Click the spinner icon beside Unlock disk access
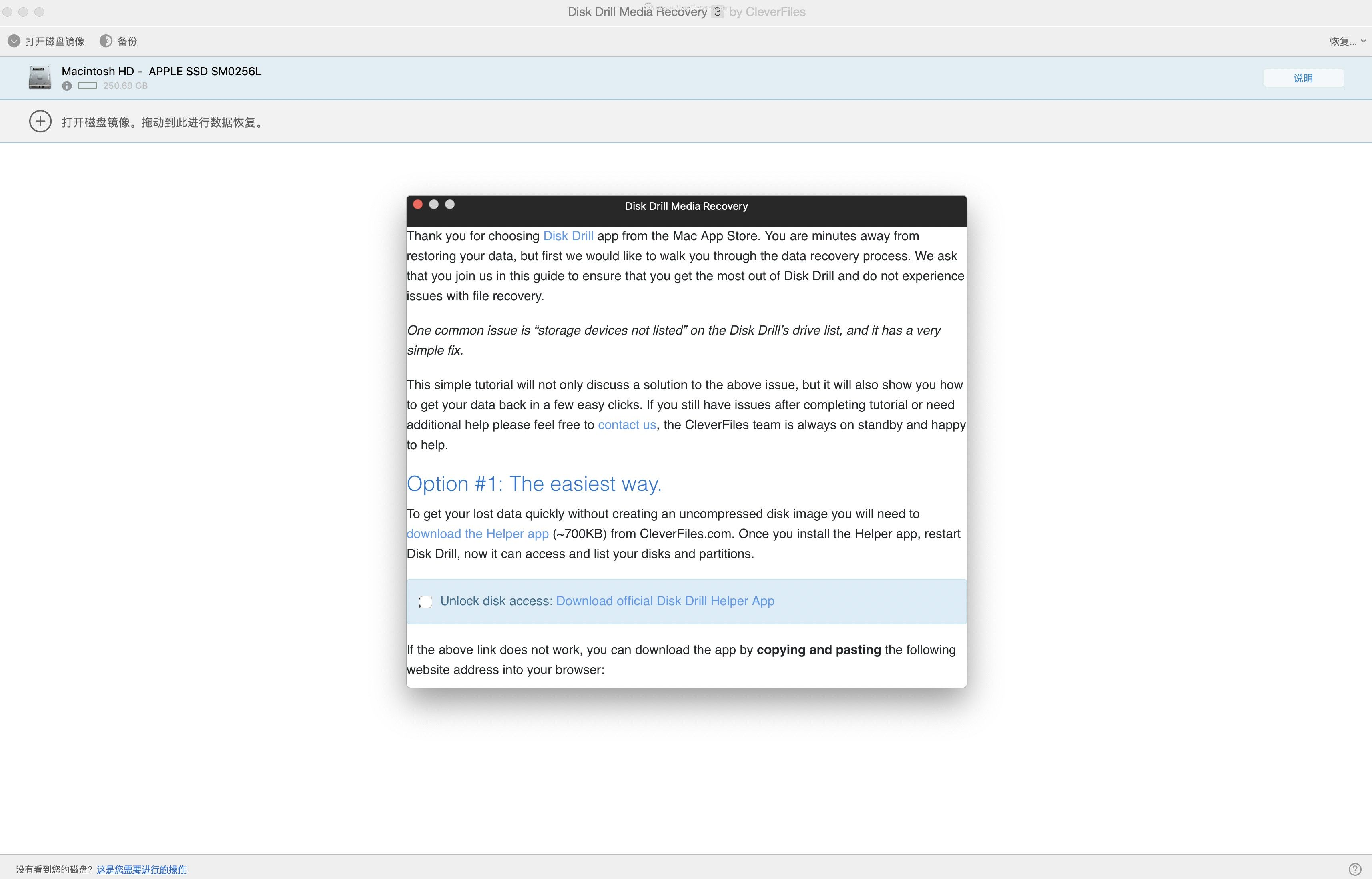The height and width of the screenshot is (879, 1372). click(x=425, y=602)
